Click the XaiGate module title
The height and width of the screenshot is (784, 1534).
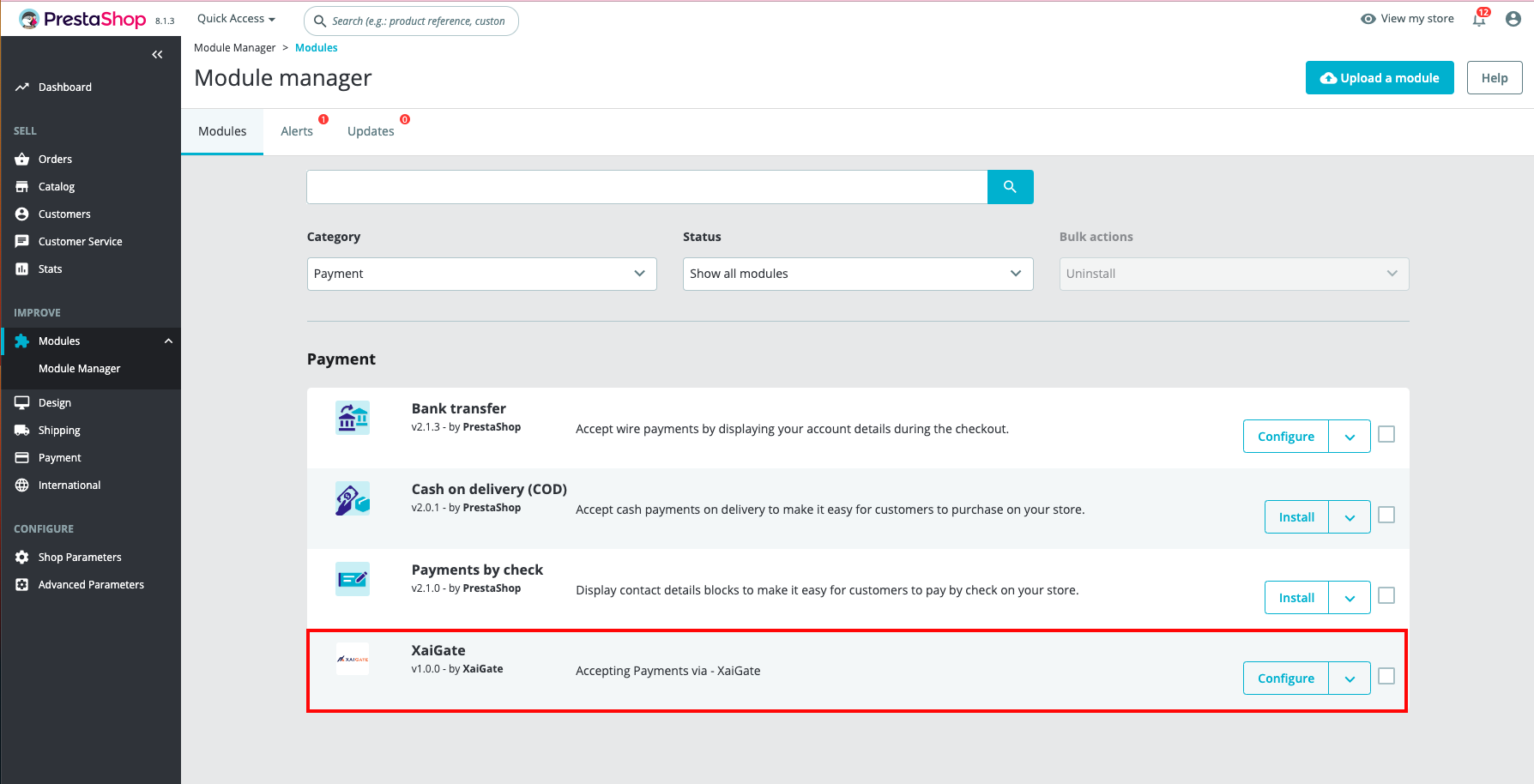coord(438,650)
